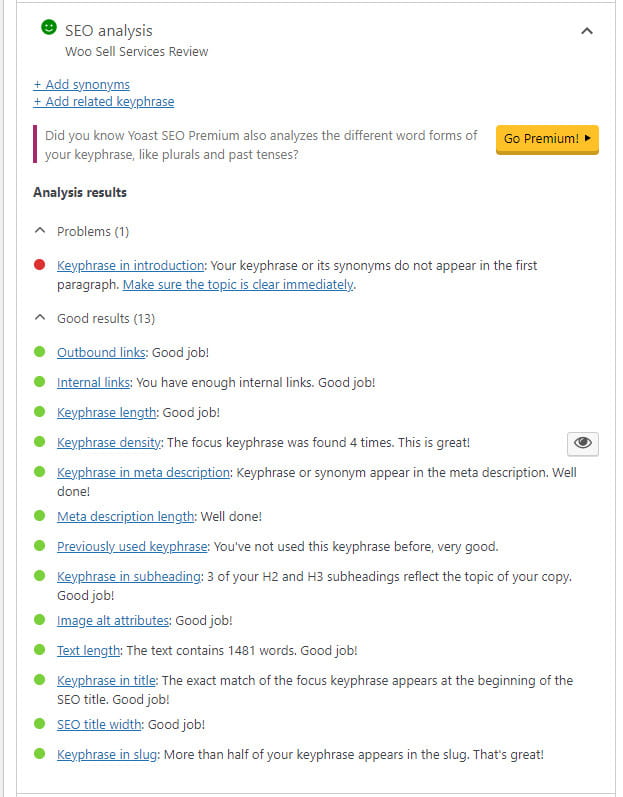Click the Internal links assessment link

93,382
